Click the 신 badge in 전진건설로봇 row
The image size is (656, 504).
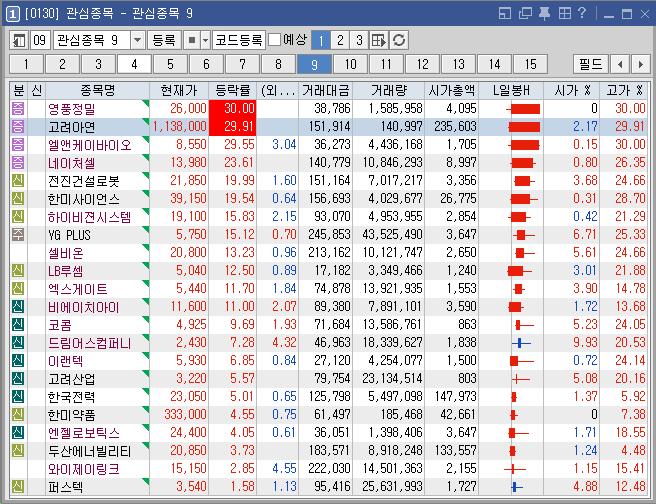[x=18, y=181]
